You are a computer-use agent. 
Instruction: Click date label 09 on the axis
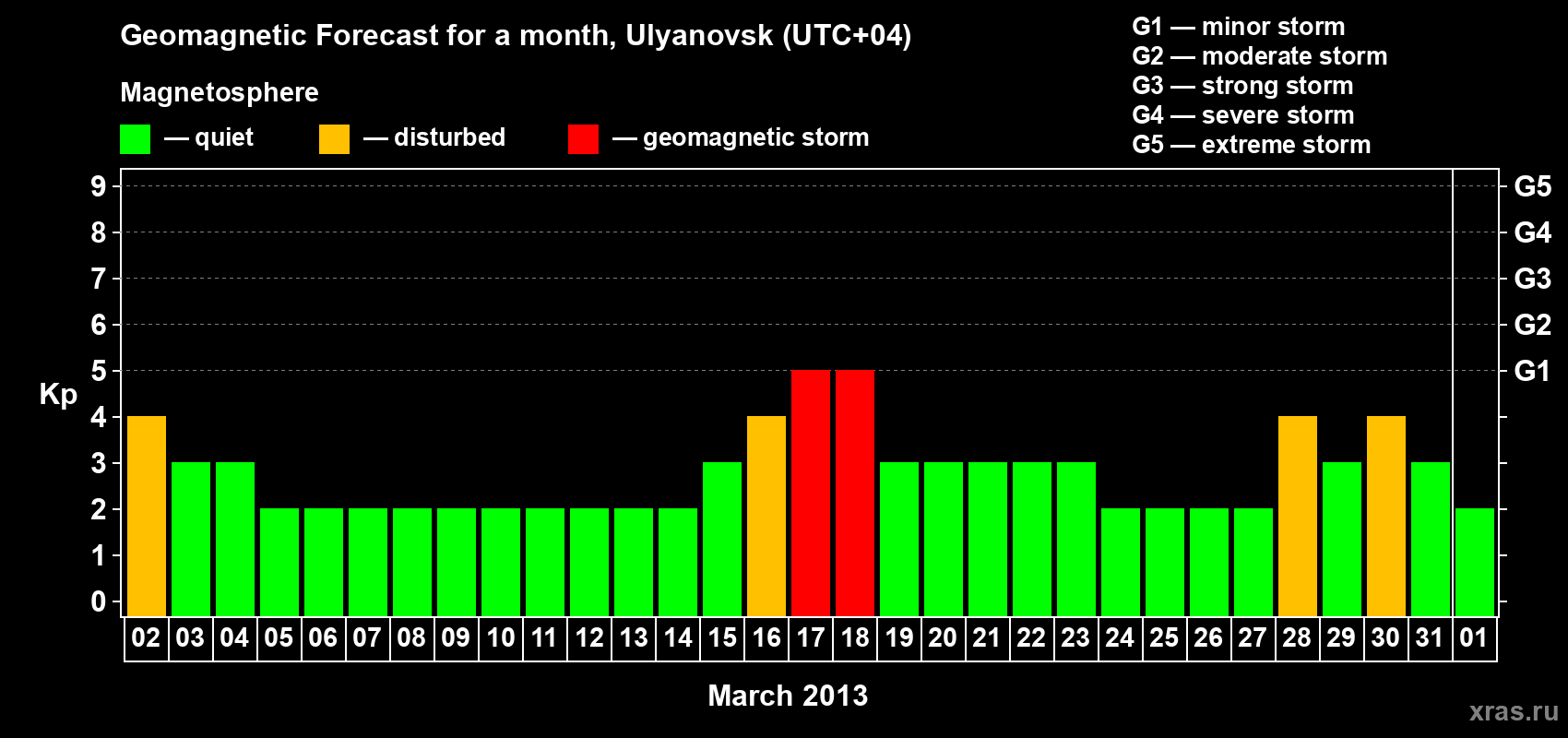(456, 637)
